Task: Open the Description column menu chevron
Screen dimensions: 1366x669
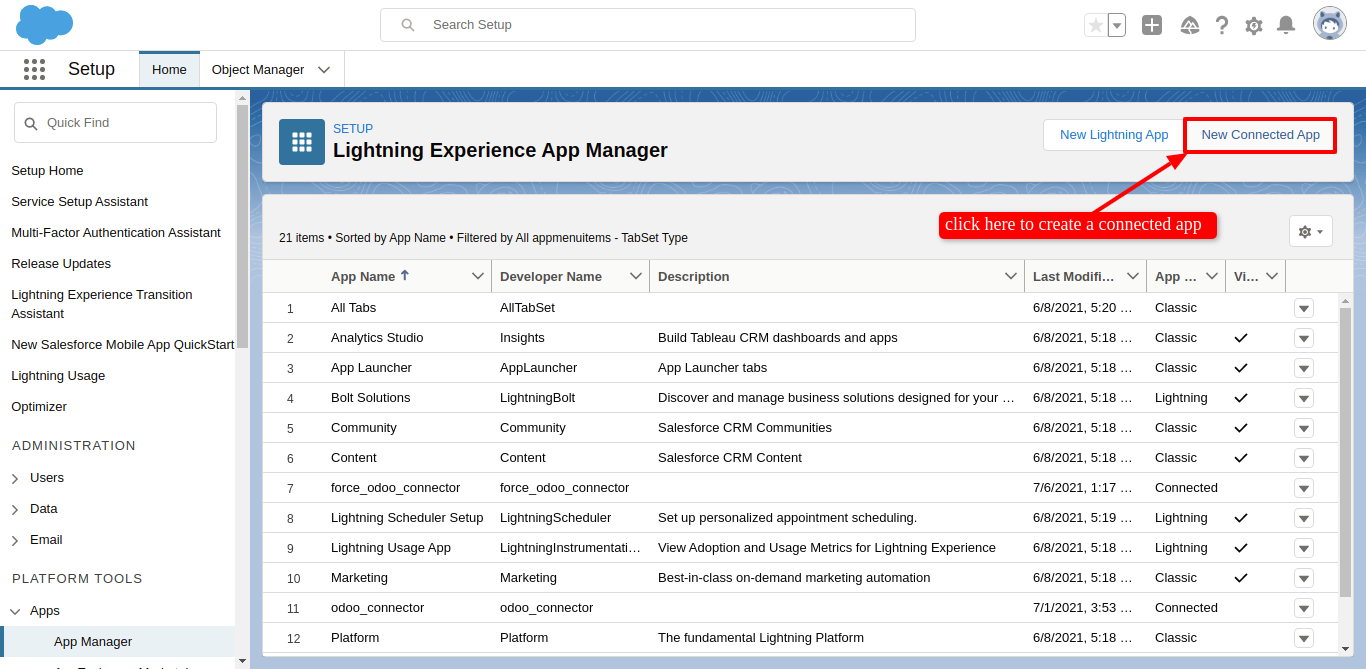Action: click(x=1011, y=276)
